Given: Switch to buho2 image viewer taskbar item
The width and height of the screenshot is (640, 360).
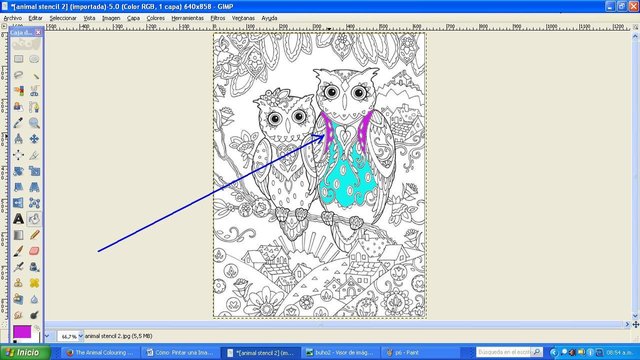Looking at the screenshot, I should point(340,352).
